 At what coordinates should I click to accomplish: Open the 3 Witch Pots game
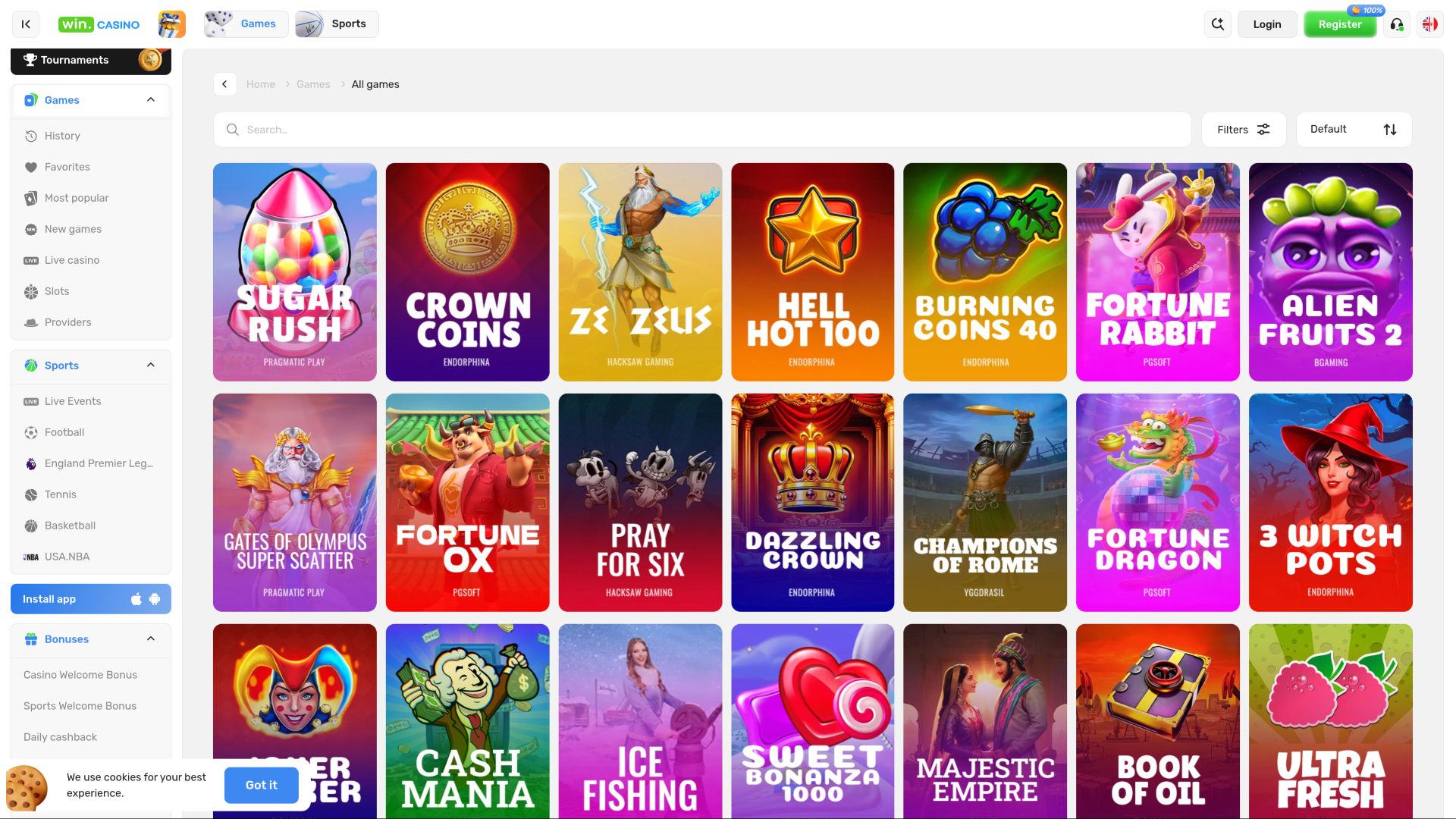click(1331, 503)
